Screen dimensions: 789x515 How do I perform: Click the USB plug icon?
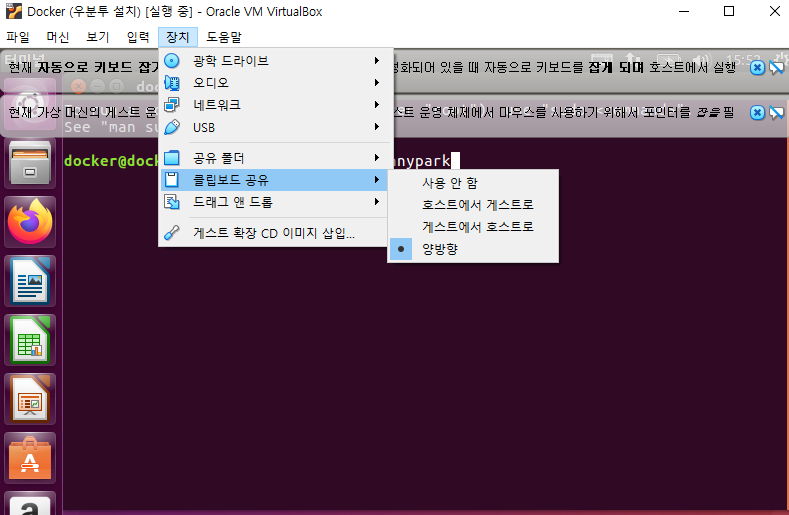[172, 127]
